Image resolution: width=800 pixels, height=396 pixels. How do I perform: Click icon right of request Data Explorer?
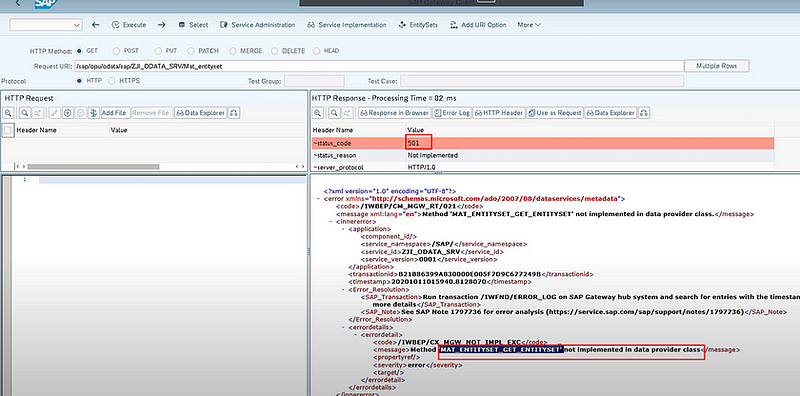coord(234,113)
